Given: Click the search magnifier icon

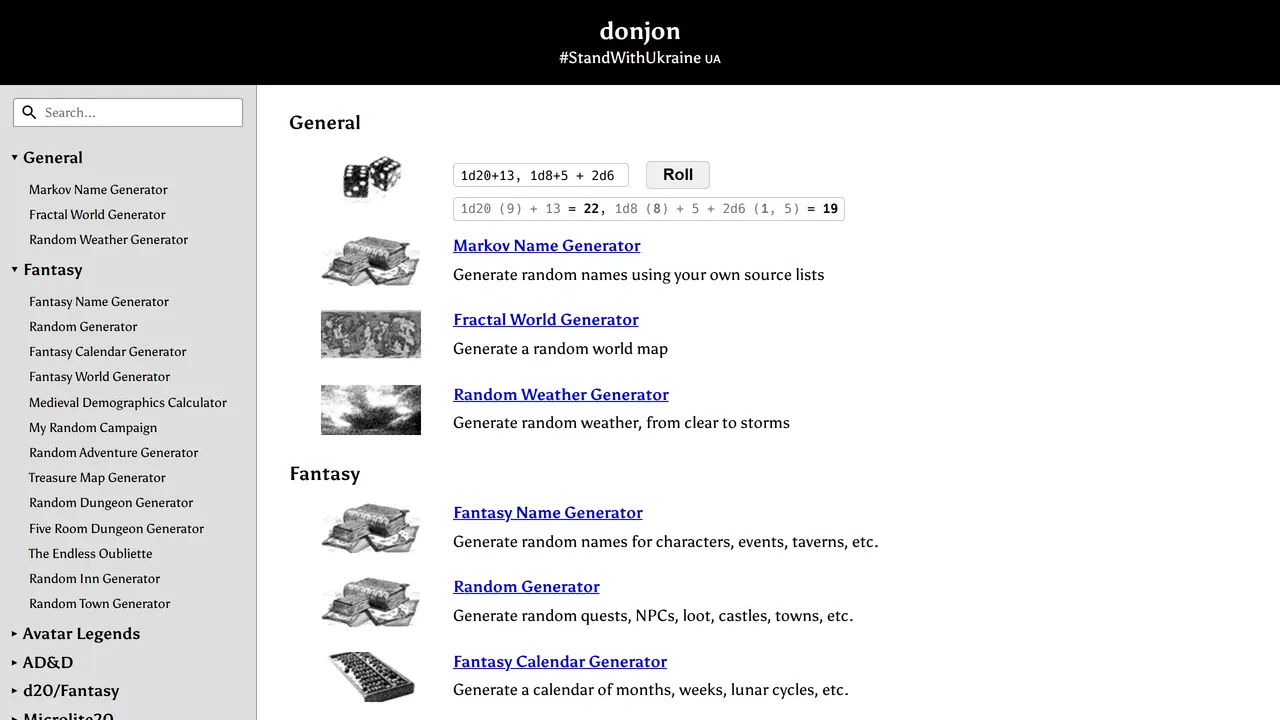Looking at the screenshot, I should click(x=30, y=112).
